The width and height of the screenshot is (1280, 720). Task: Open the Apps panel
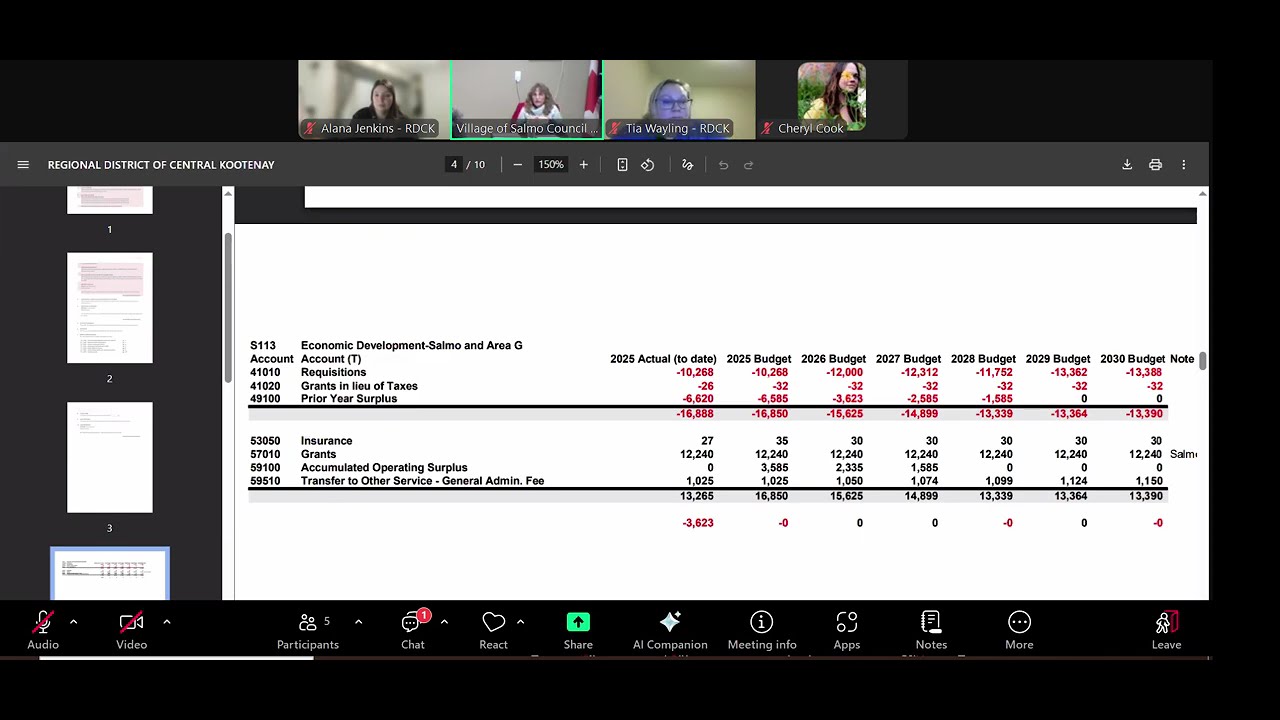pos(847,631)
